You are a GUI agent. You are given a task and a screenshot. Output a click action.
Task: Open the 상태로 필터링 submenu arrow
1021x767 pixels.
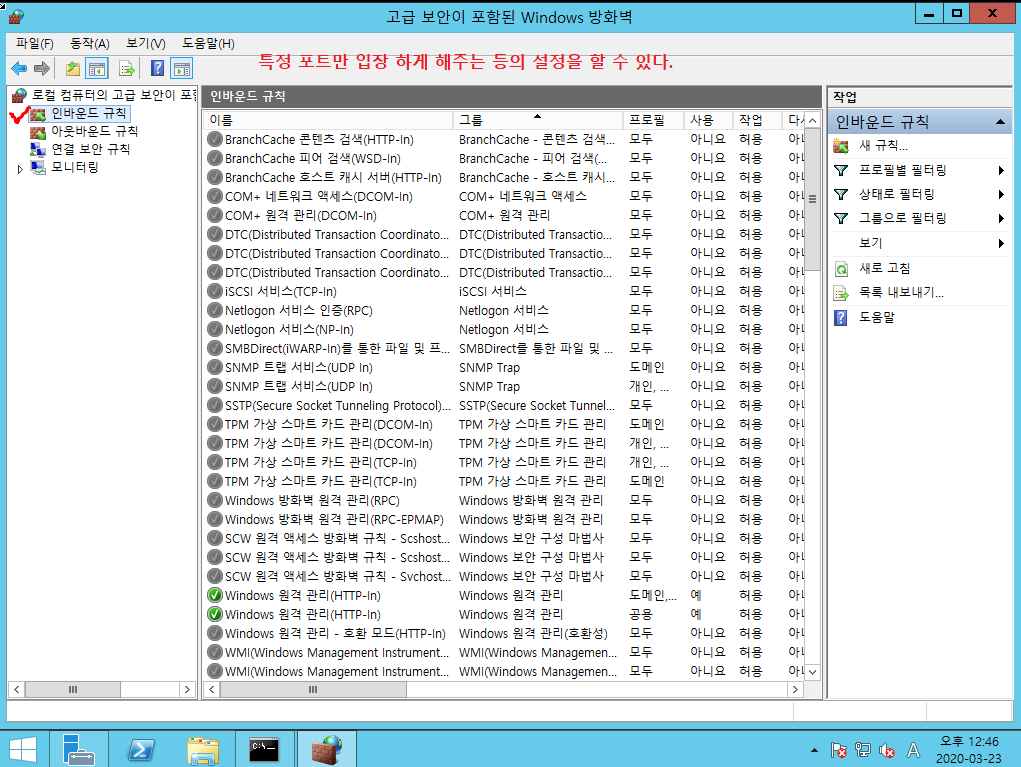pos(1001,195)
